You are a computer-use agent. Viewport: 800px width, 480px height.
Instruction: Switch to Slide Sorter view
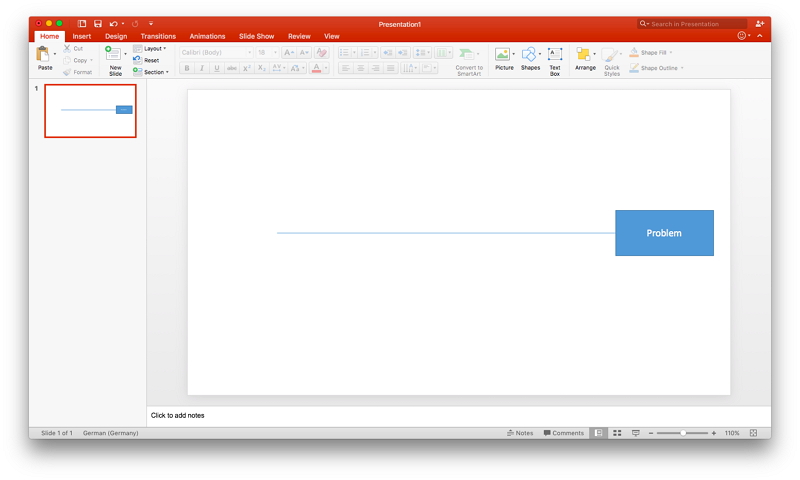[x=617, y=433]
